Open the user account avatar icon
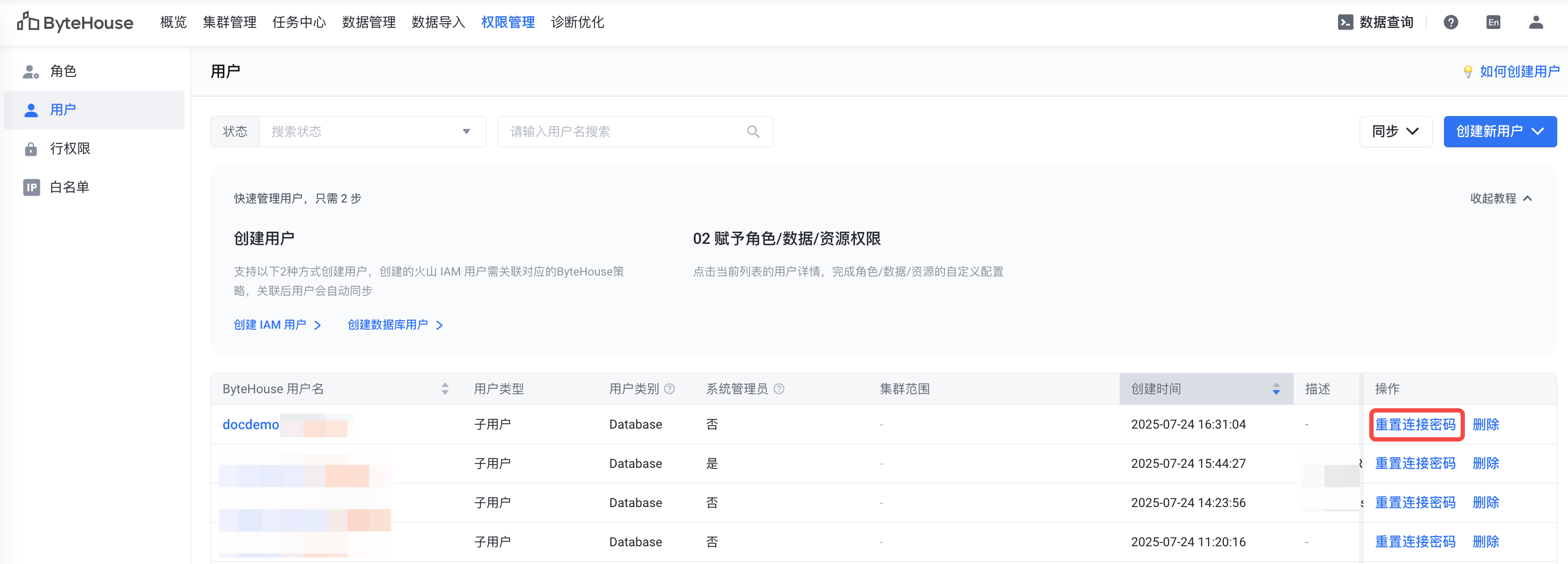This screenshot has height=564, width=1568. tap(1536, 23)
